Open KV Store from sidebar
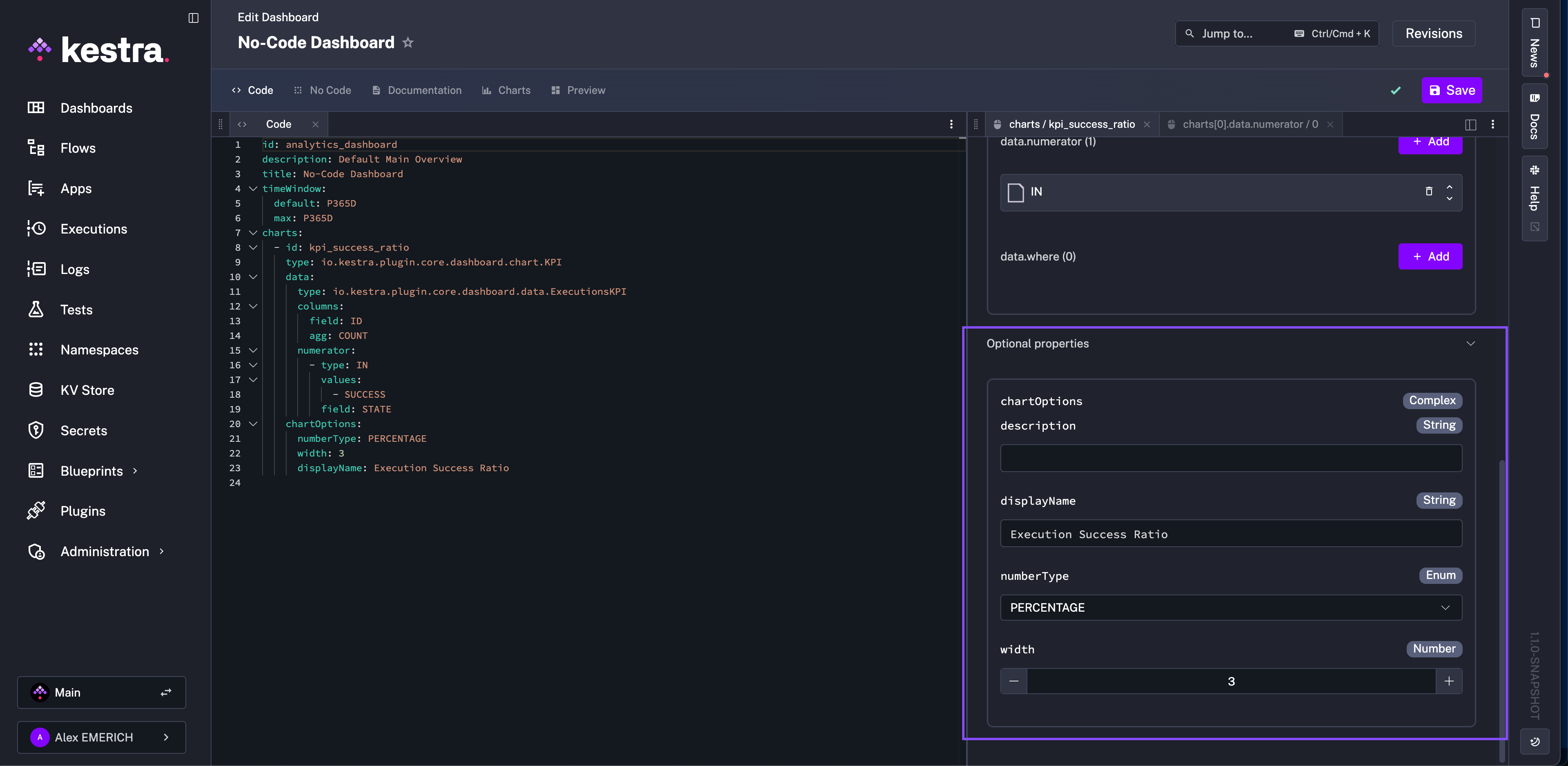Image resolution: width=1568 pixels, height=766 pixels. click(87, 390)
